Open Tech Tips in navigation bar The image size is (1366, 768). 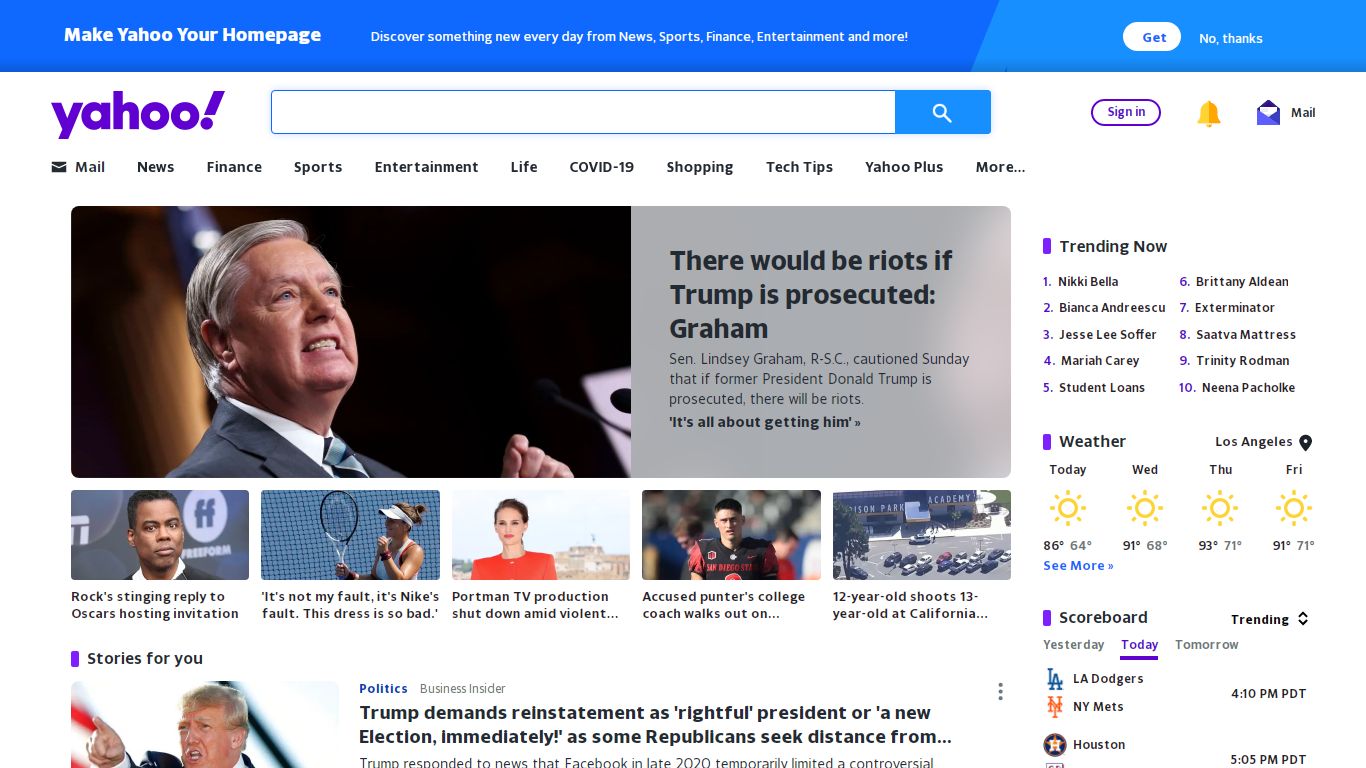point(799,167)
